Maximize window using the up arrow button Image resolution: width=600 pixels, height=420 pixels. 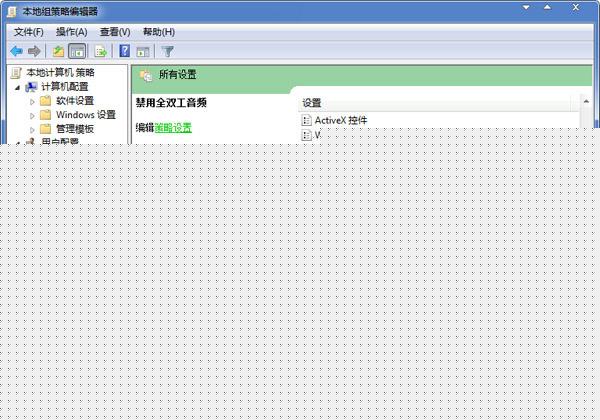click(x=548, y=8)
